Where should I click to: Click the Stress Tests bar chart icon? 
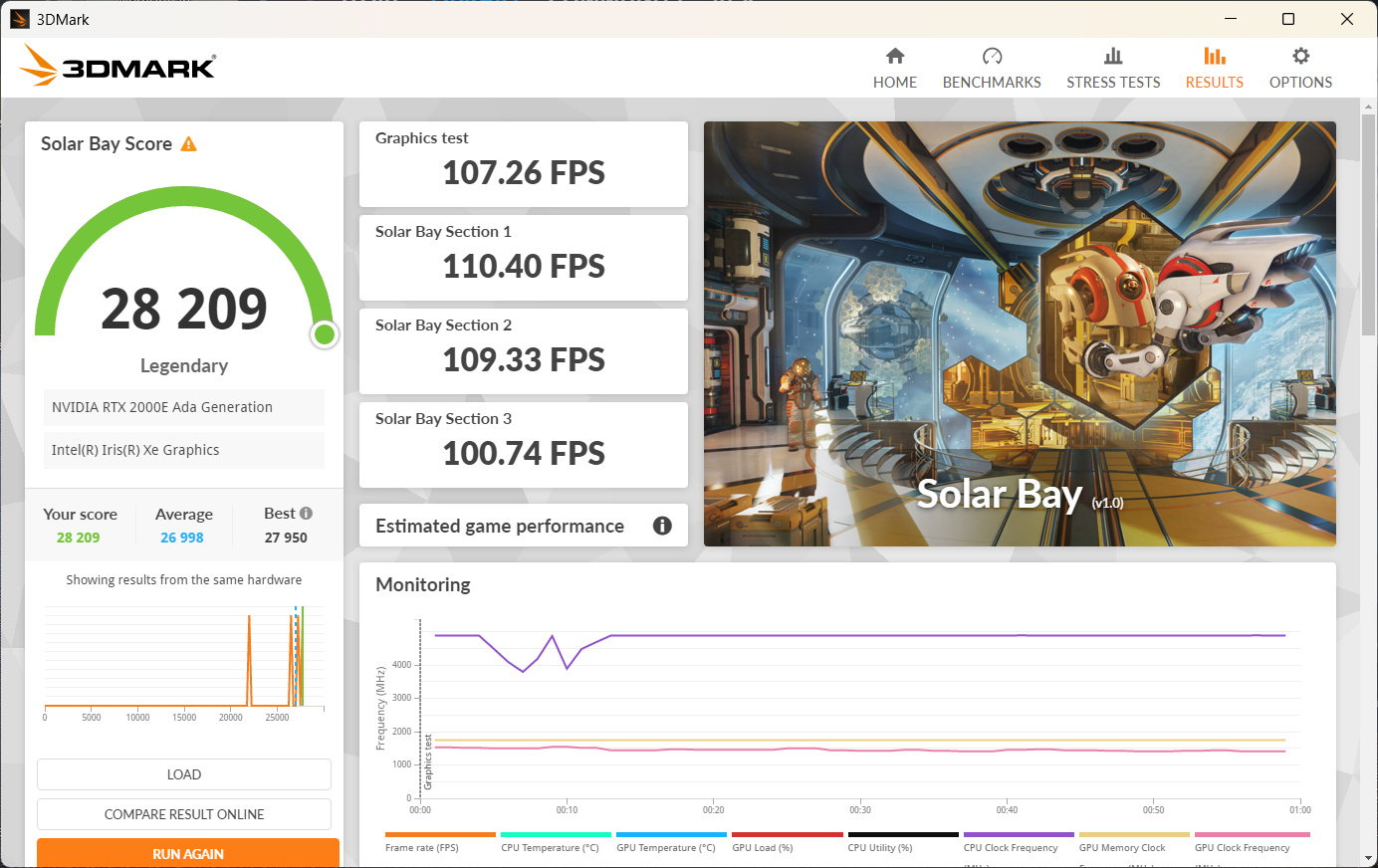click(x=1113, y=56)
